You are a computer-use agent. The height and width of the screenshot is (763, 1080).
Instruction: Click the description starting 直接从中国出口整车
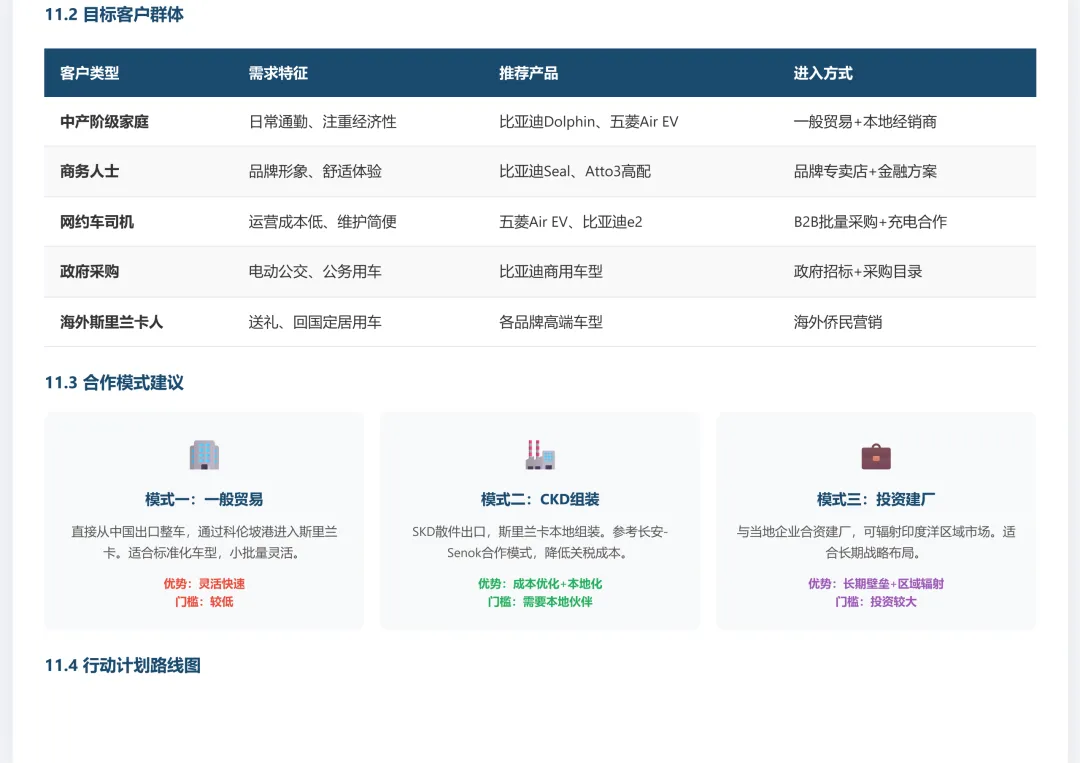click(204, 542)
